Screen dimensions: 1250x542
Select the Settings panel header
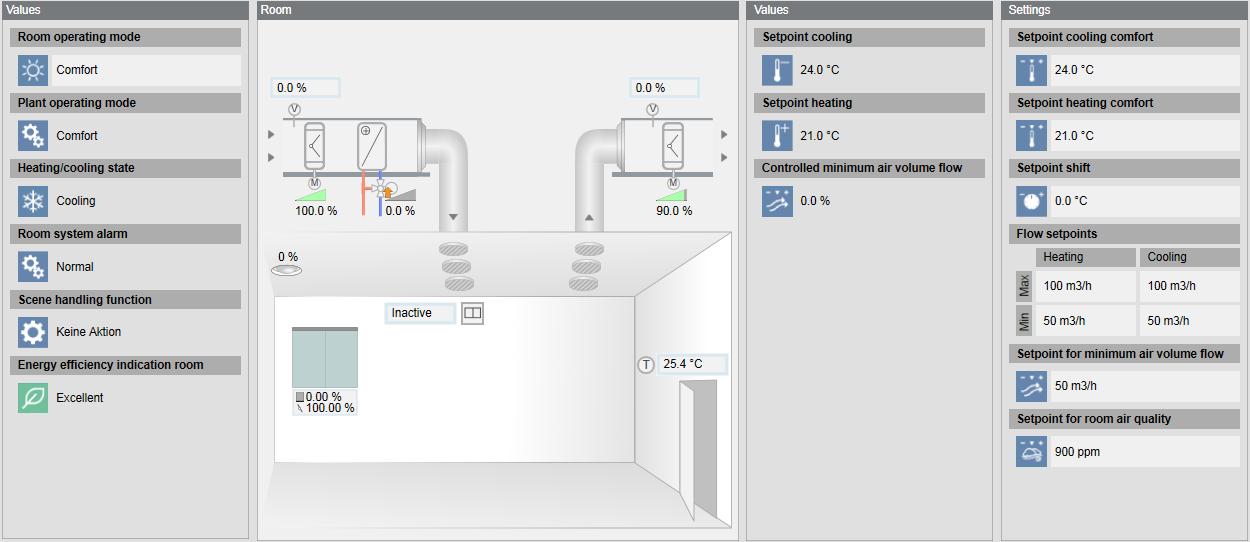1124,10
